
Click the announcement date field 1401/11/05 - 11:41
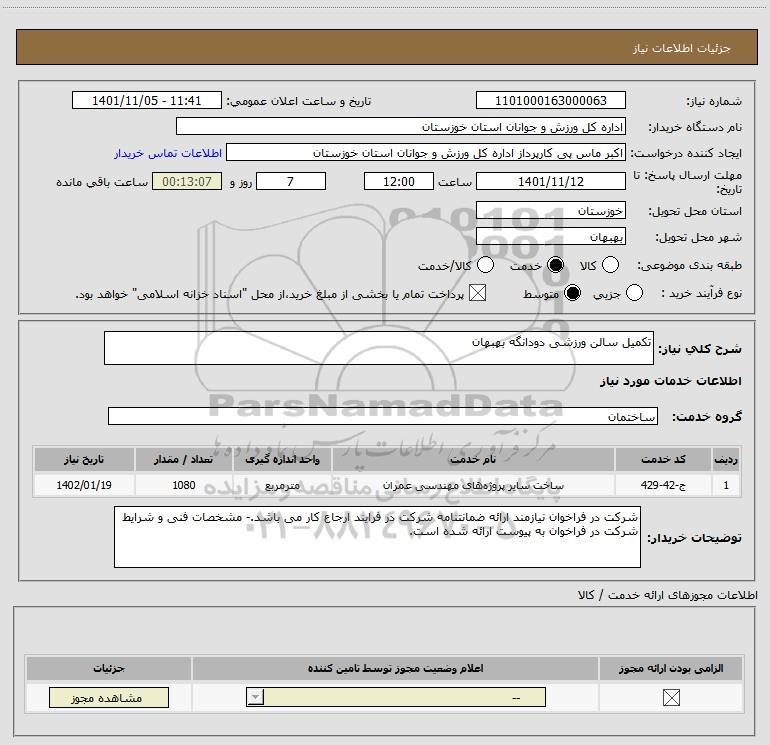147,101
